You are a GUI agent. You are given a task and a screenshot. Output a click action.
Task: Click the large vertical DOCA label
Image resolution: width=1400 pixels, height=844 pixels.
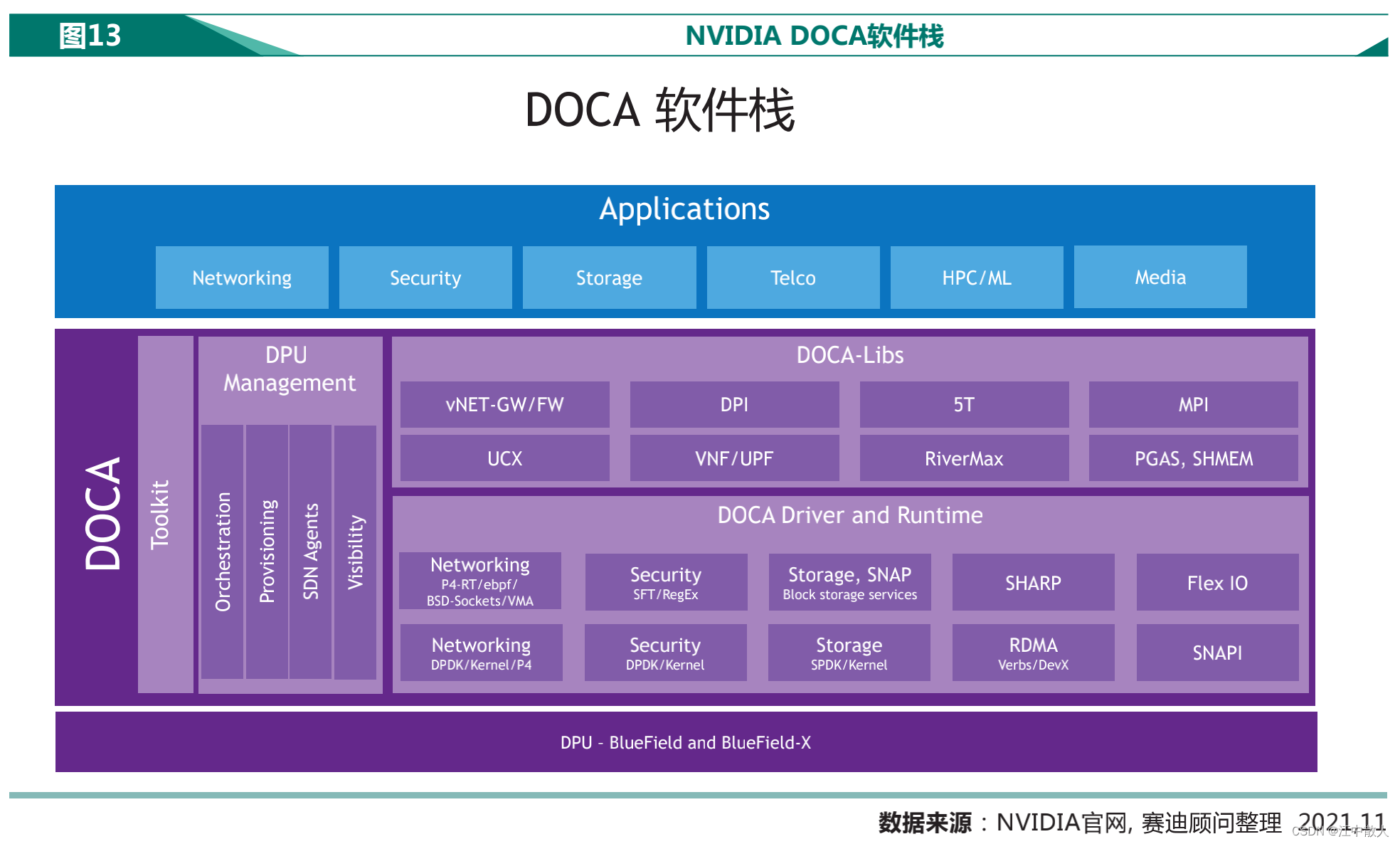(103, 513)
